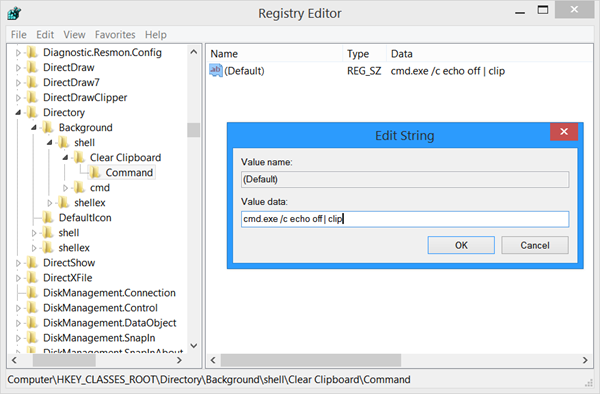
Task: Select the DefaultIcon key
Action: [85, 218]
